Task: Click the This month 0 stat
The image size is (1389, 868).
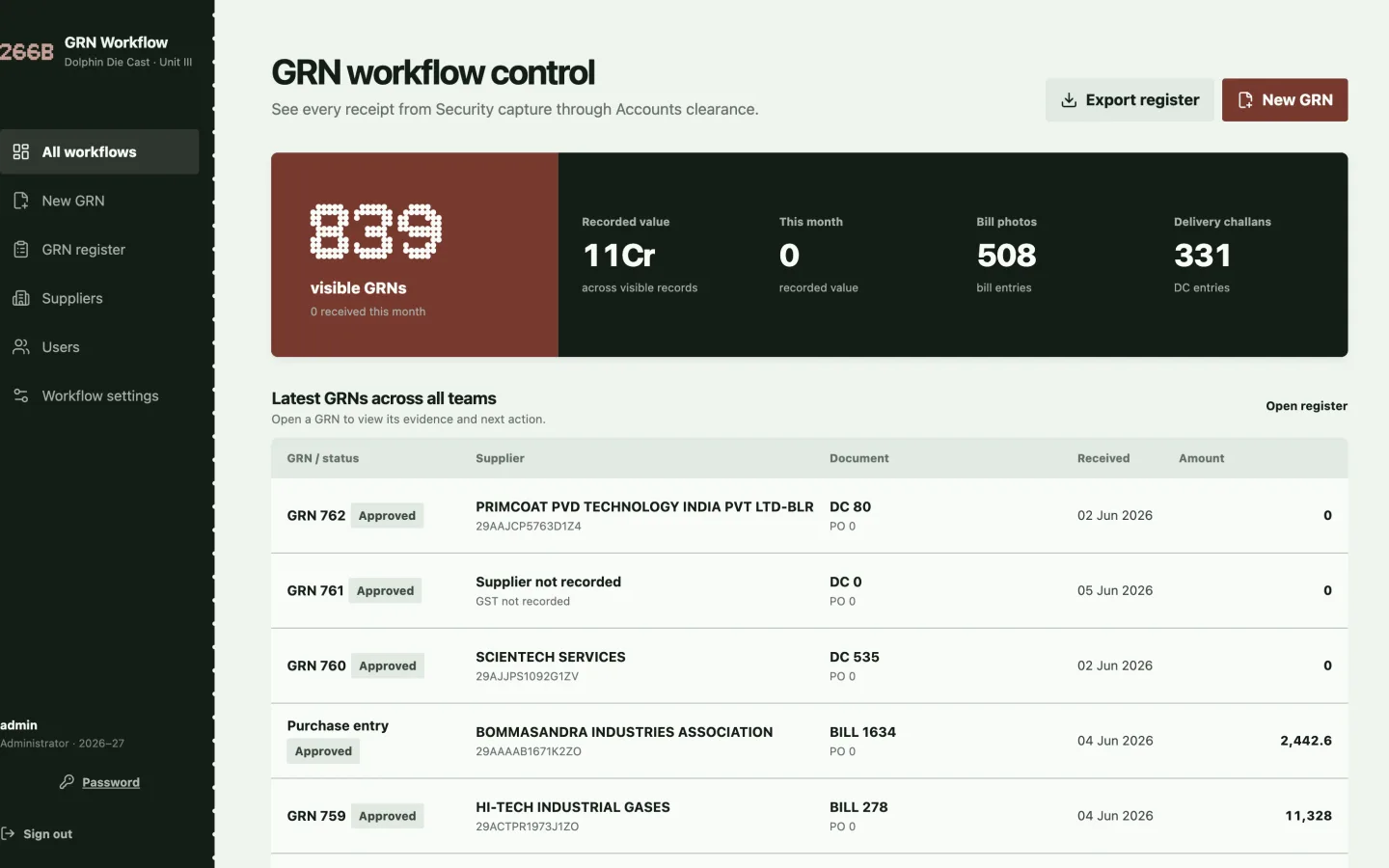Action: coord(818,255)
